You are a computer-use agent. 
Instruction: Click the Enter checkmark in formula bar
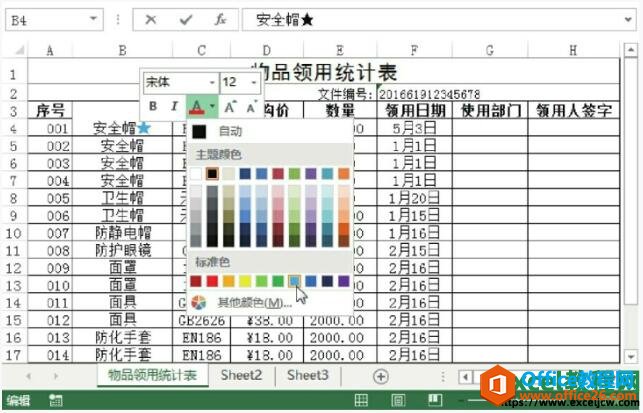click(x=186, y=19)
